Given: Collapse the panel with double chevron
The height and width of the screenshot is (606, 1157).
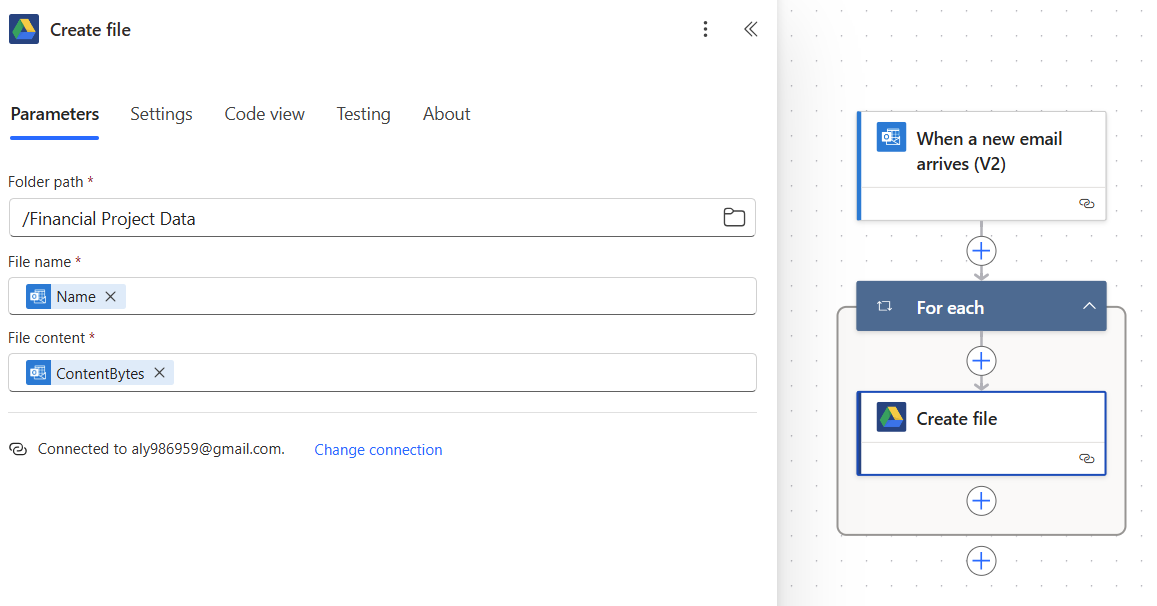Looking at the screenshot, I should click(750, 29).
